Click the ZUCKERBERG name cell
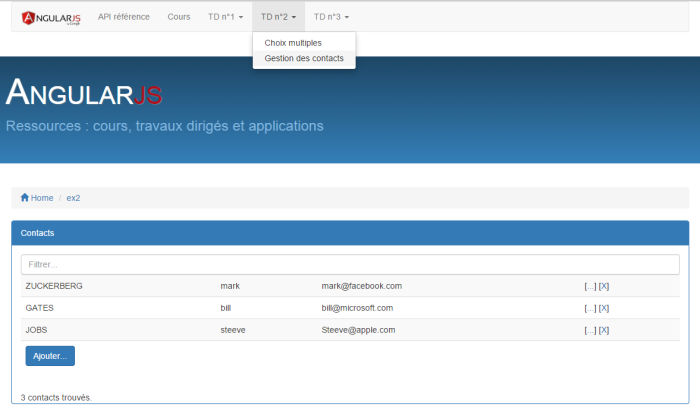The height and width of the screenshot is (410, 700). click(54, 286)
